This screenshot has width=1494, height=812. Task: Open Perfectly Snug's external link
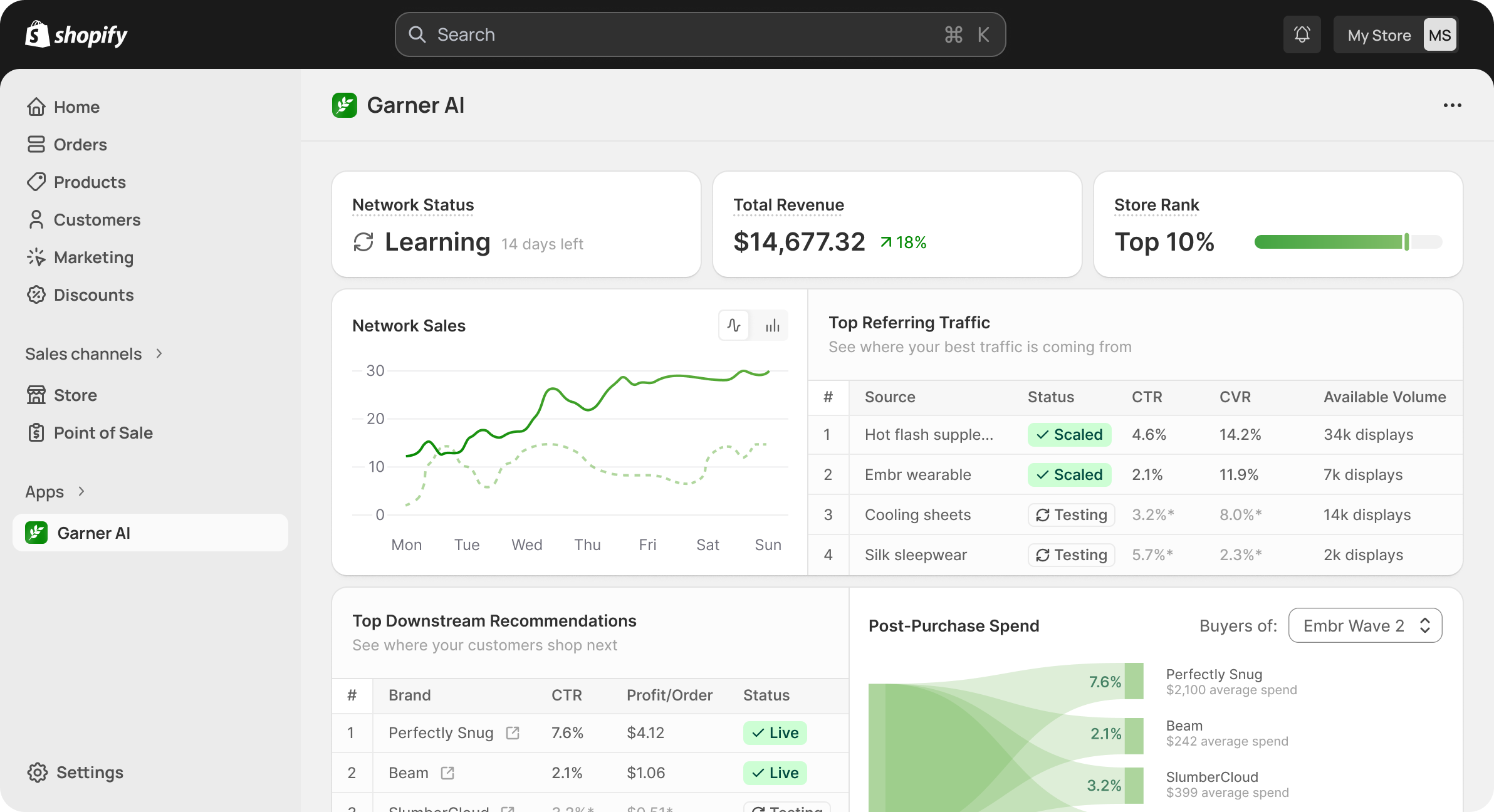click(513, 732)
